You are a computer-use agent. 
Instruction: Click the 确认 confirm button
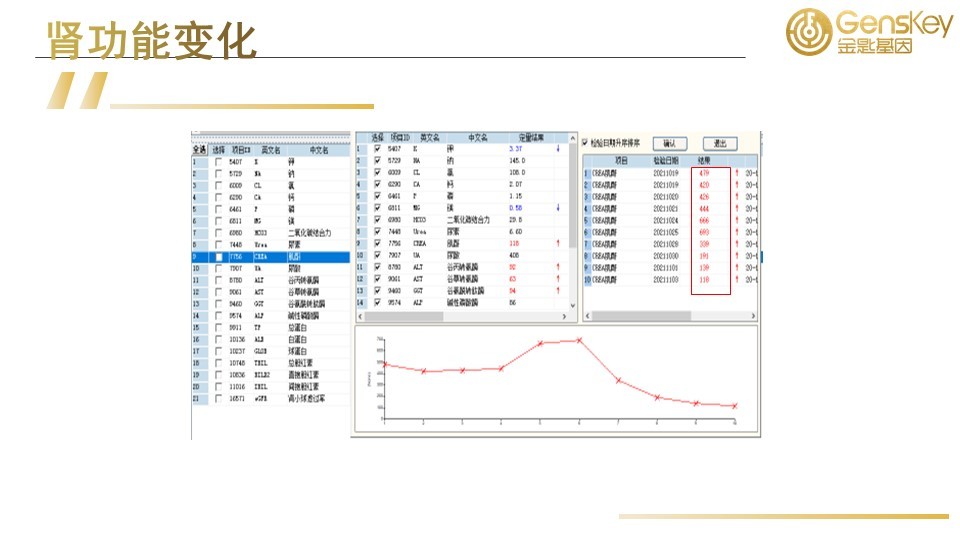[670, 143]
